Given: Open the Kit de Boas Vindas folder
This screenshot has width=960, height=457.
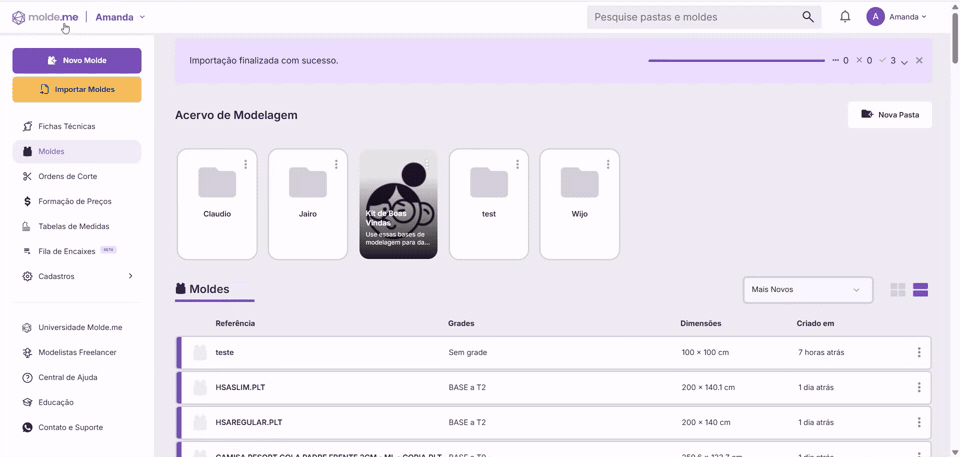Looking at the screenshot, I should tap(399, 204).
